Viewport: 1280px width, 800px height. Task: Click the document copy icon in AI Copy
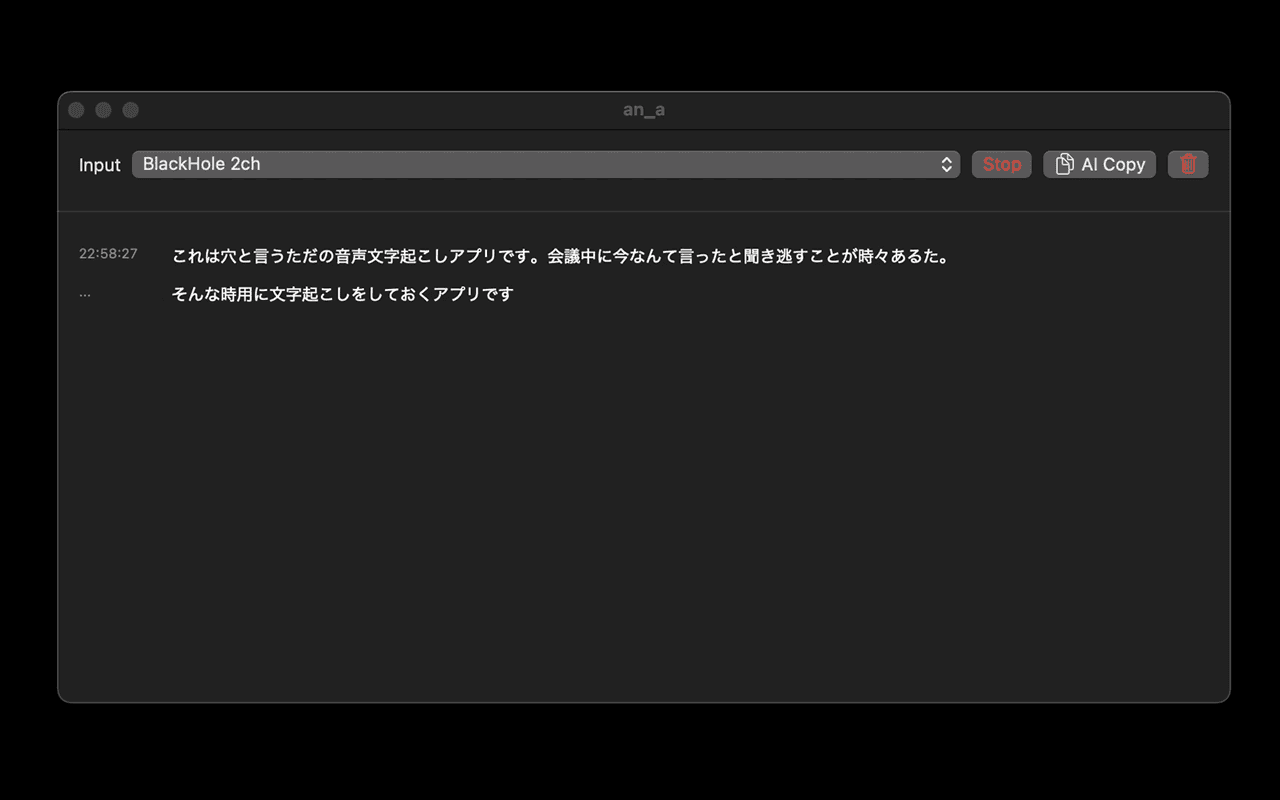tap(1065, 165)
